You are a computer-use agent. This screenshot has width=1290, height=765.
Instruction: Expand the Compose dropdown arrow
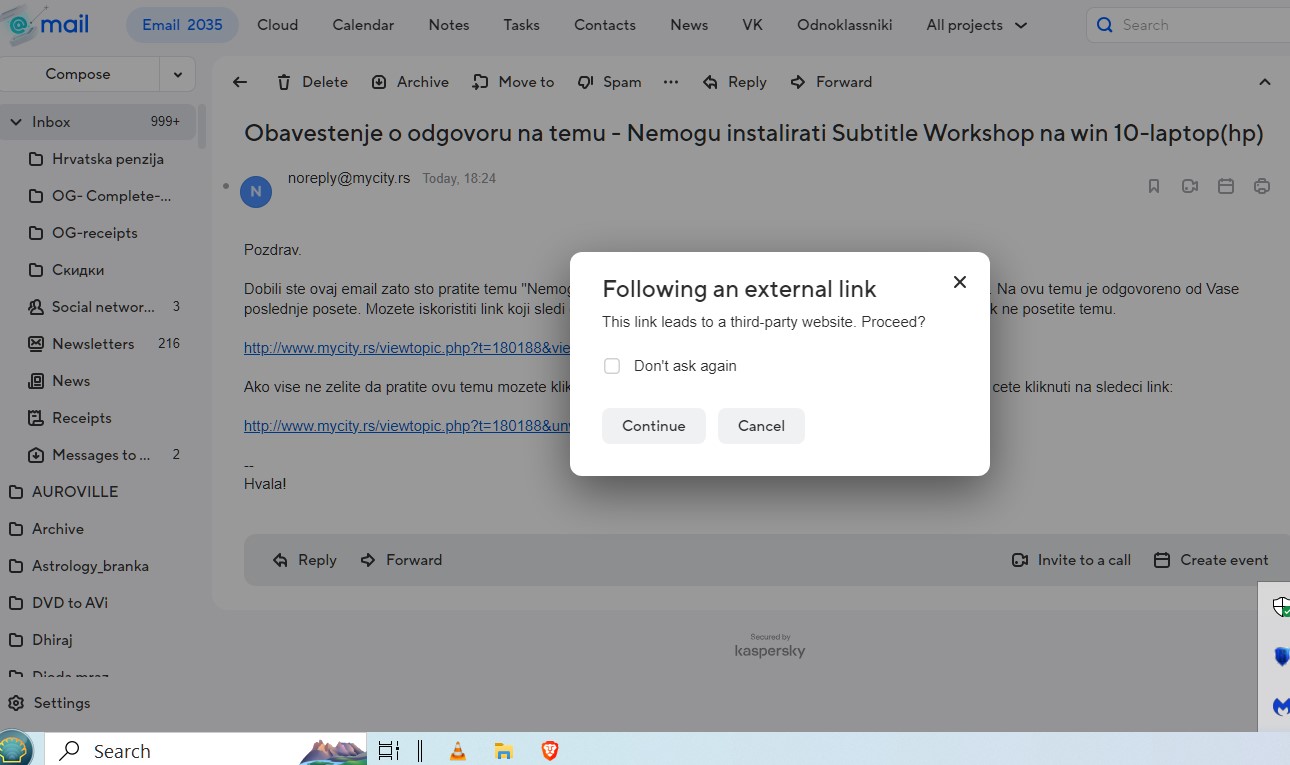tap(177, 74)
